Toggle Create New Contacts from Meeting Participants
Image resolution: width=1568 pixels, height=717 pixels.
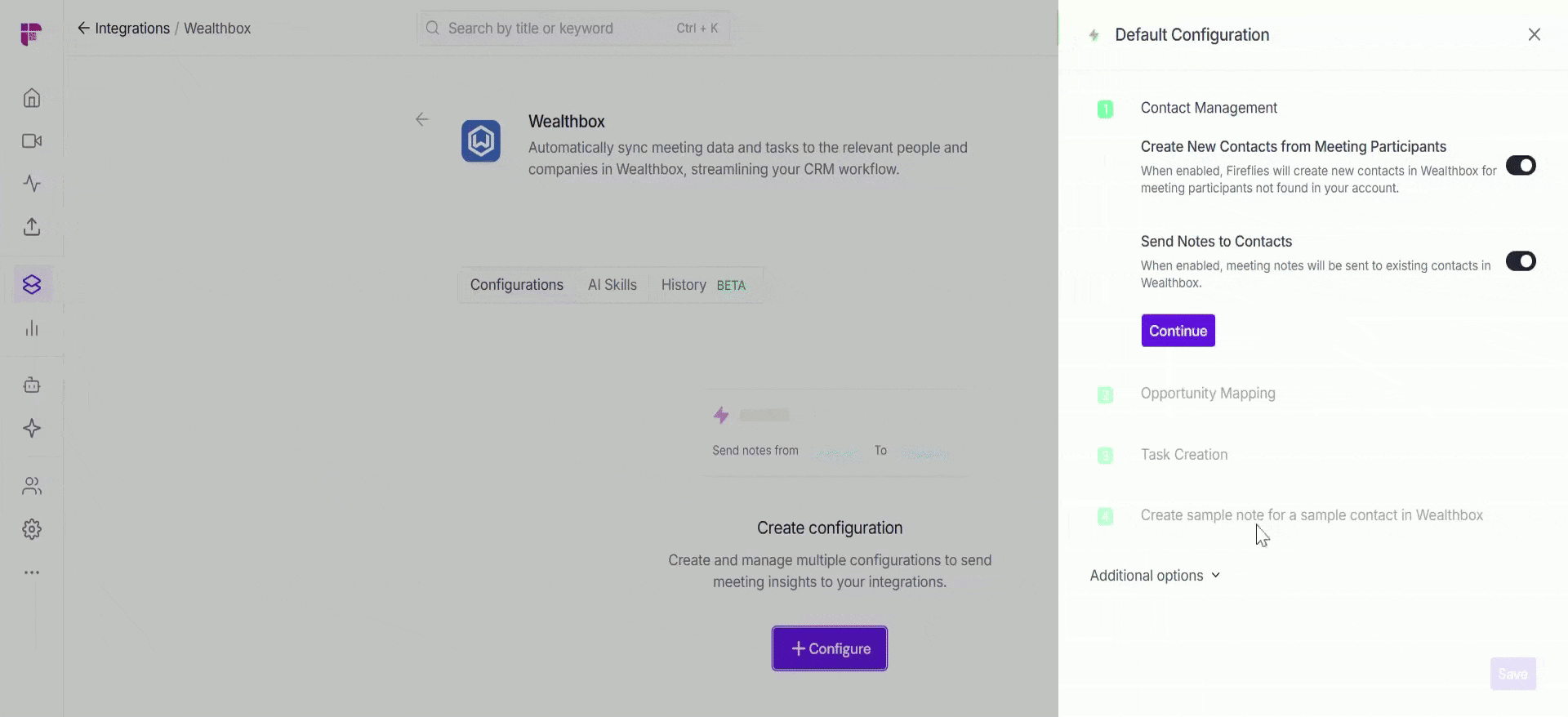point(1521,166)
